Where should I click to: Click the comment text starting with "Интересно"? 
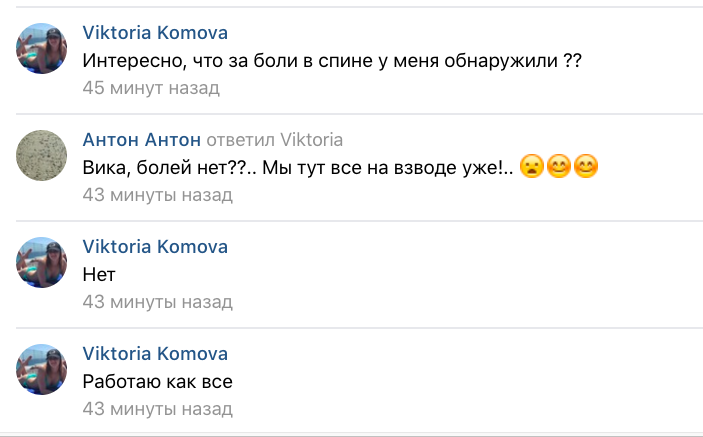[331, 61]
